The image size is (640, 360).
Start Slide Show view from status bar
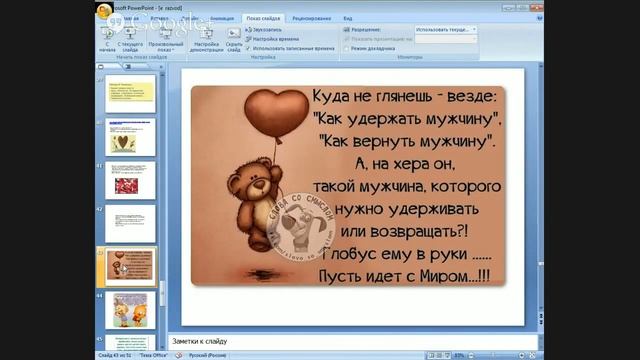[x=447, y=356]
